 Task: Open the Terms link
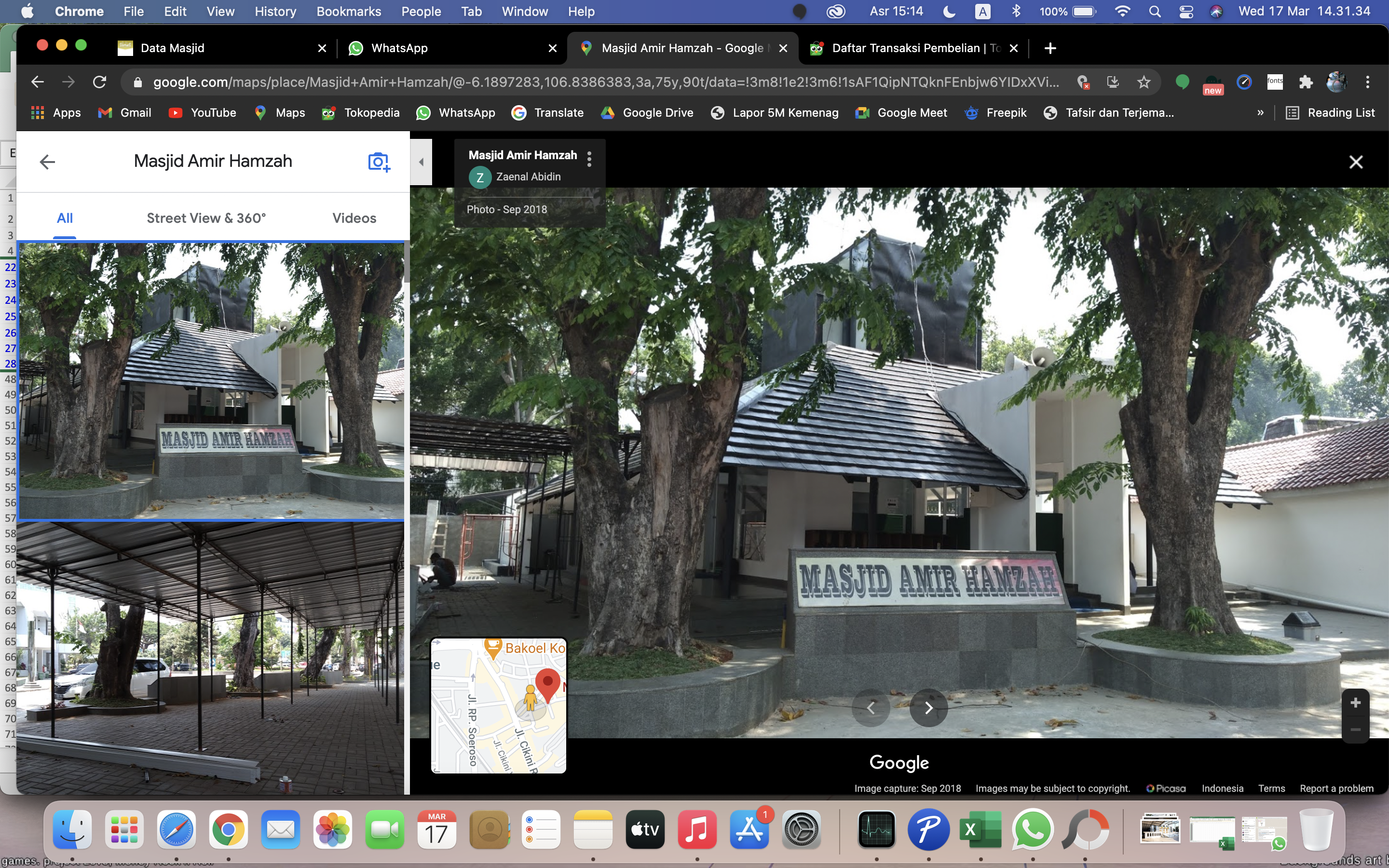pyautogui.click(x=1271, y=788)
